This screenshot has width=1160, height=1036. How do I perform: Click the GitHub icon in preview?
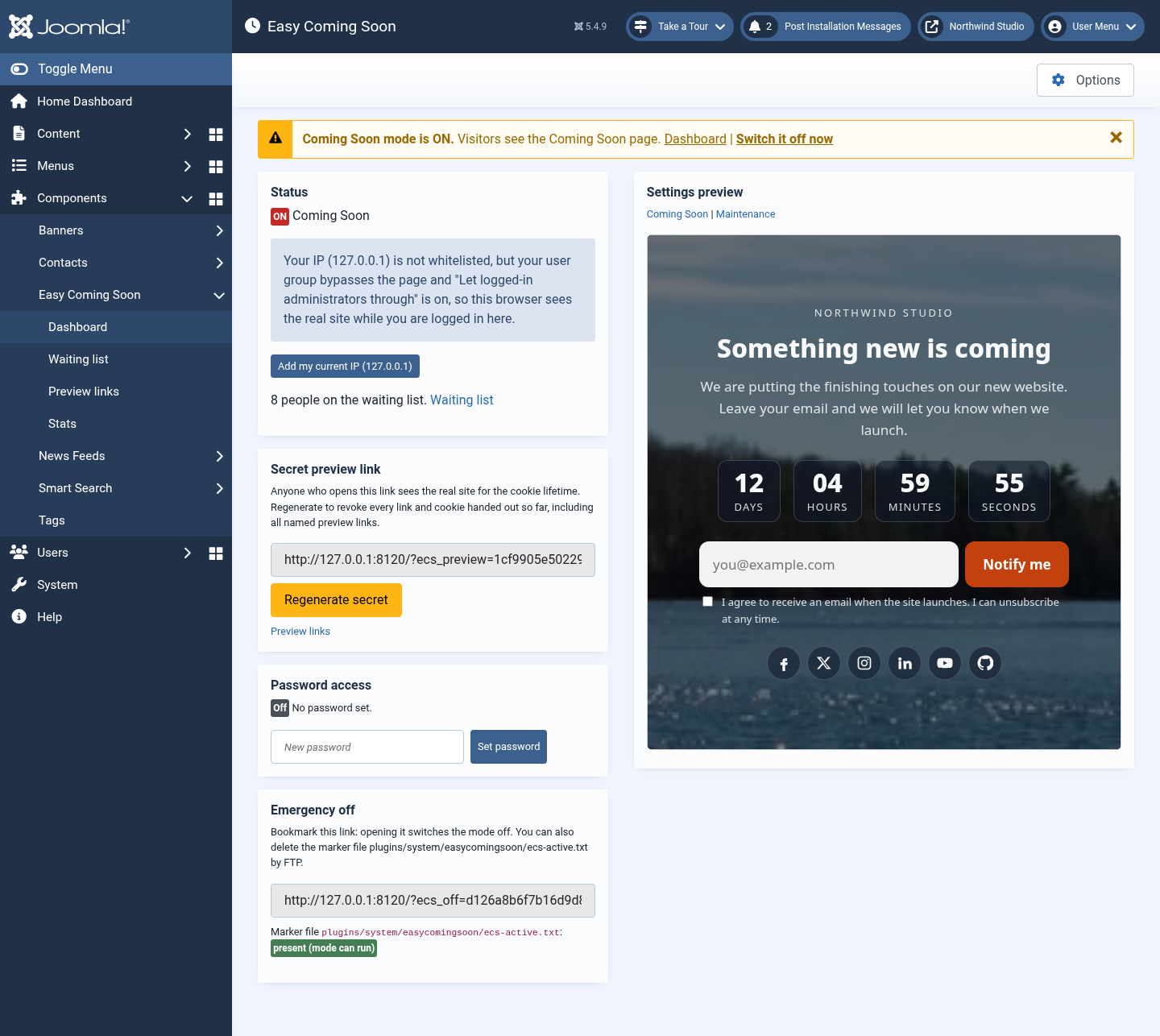985,663
